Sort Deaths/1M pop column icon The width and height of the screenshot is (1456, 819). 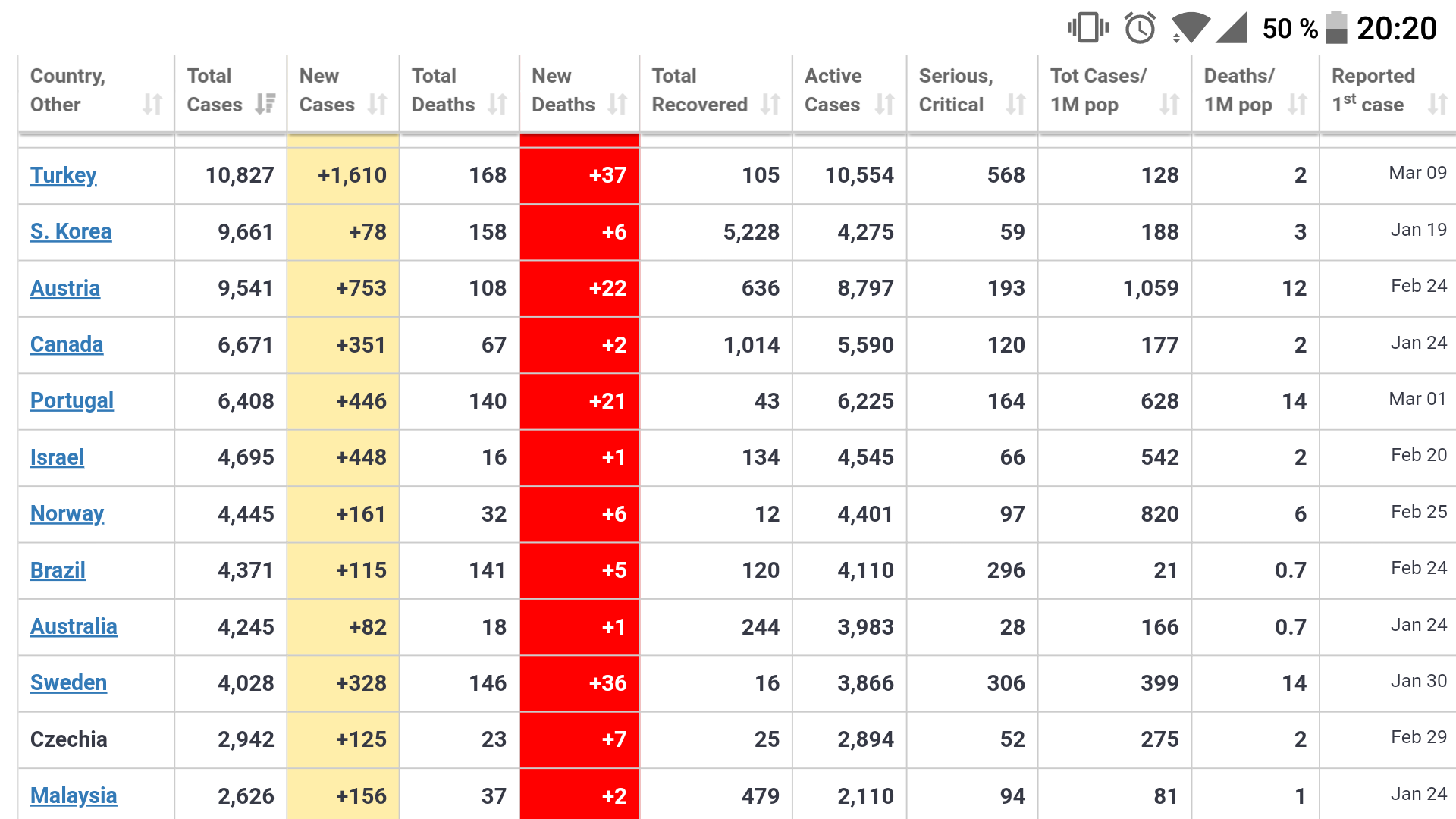tap(1298, 104)
